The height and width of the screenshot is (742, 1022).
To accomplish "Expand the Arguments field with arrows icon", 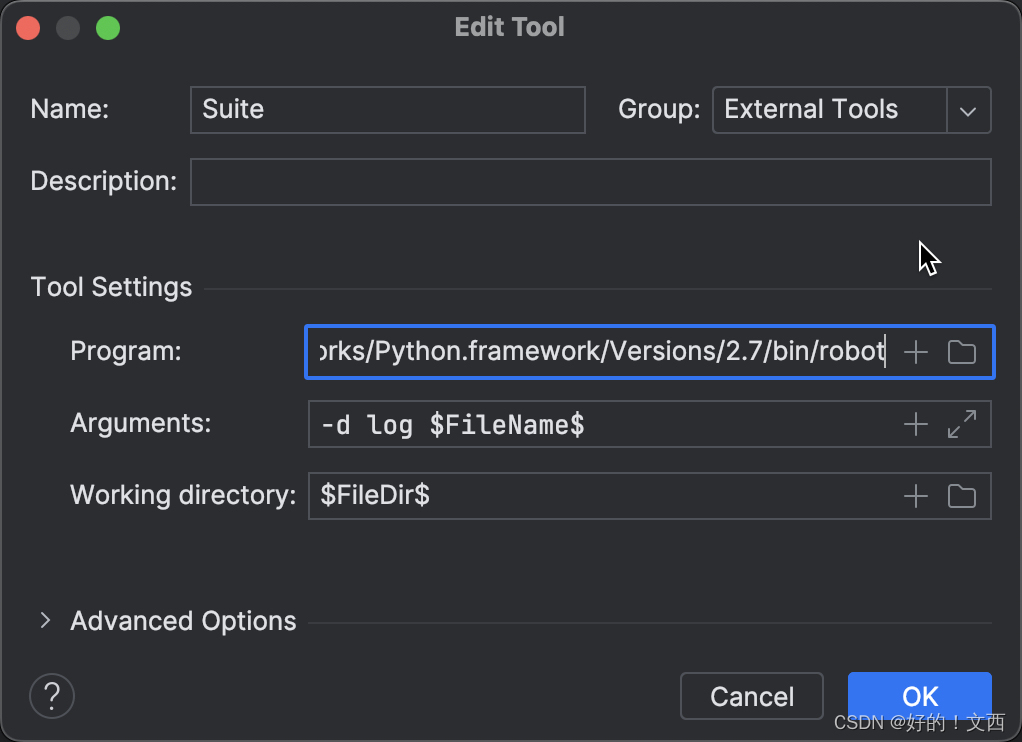I will point(961,424).
